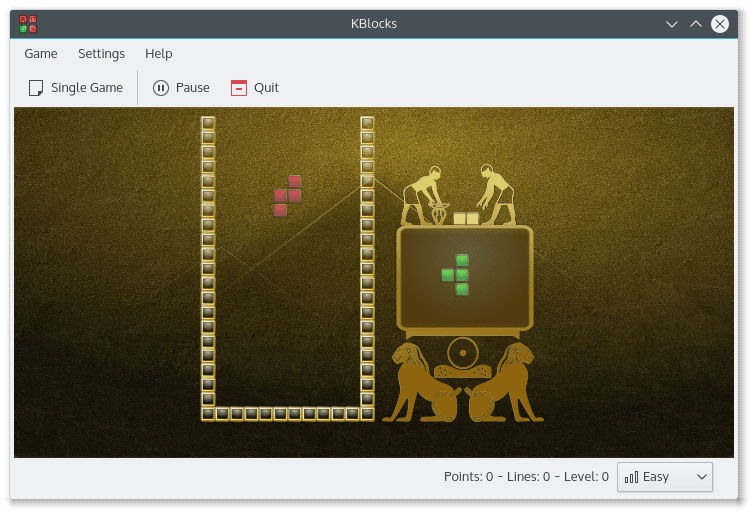The width and height of the screenshot is (754, 515).
Task: Click the KBlocks window title
Action: point(374,24)
